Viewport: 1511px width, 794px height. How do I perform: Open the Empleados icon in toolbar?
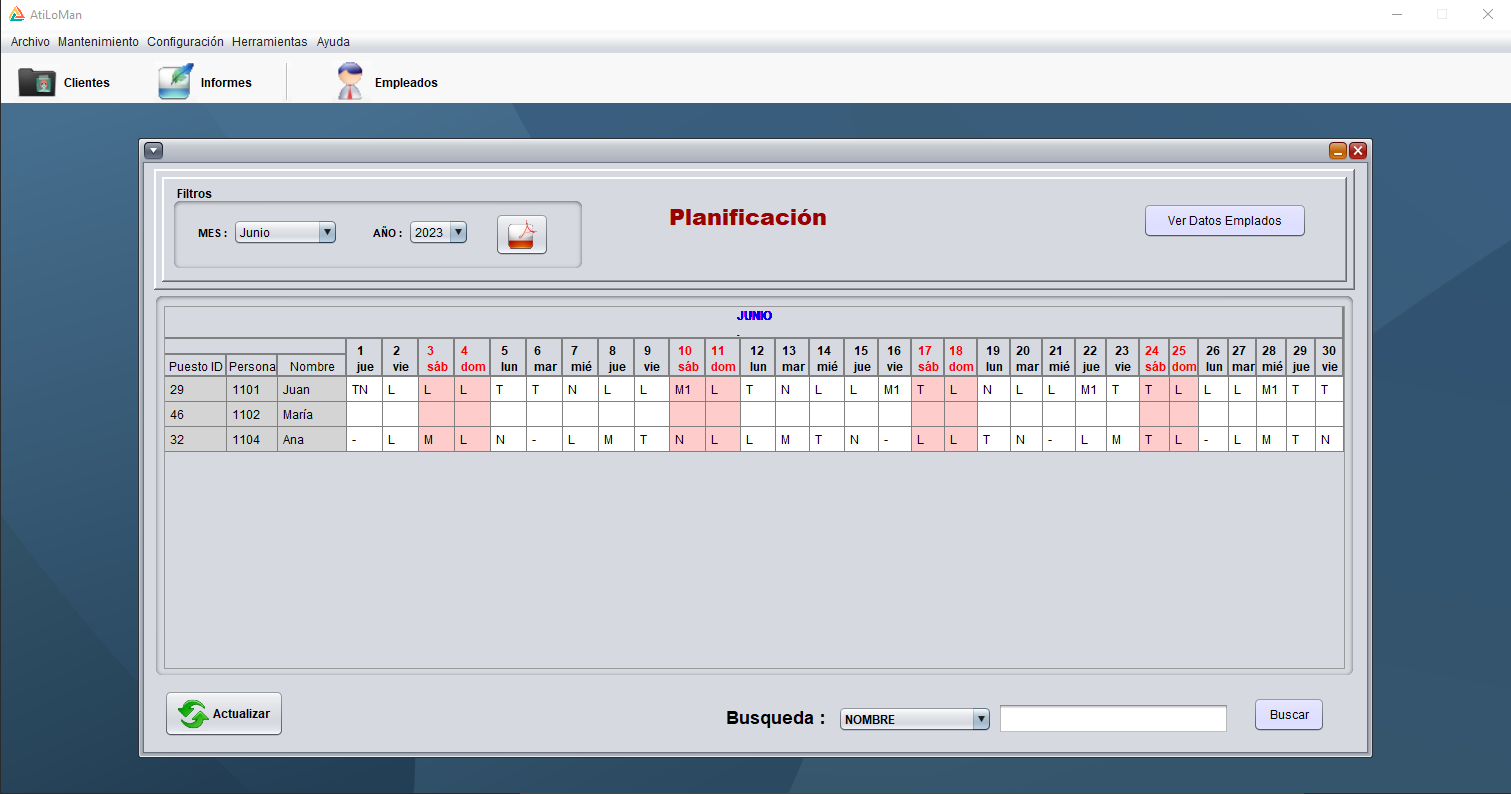pyautogui.click(x=350, y=80)
